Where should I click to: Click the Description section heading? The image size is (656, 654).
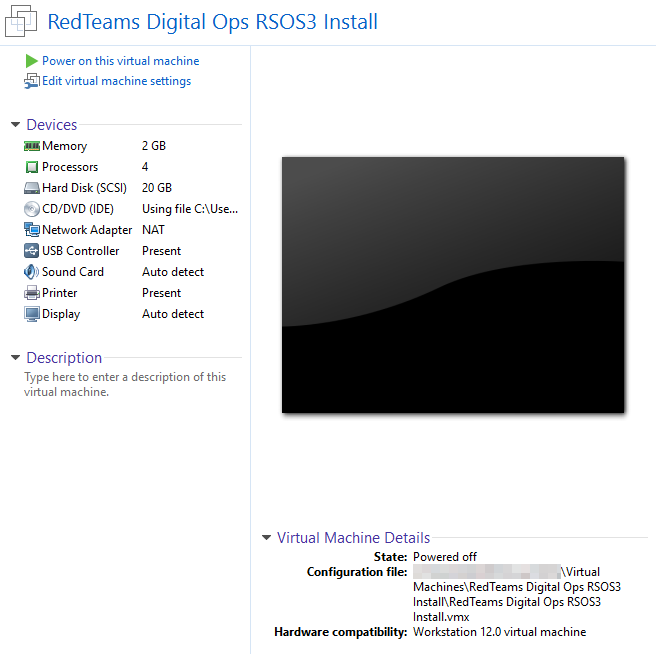pos(64,358)
